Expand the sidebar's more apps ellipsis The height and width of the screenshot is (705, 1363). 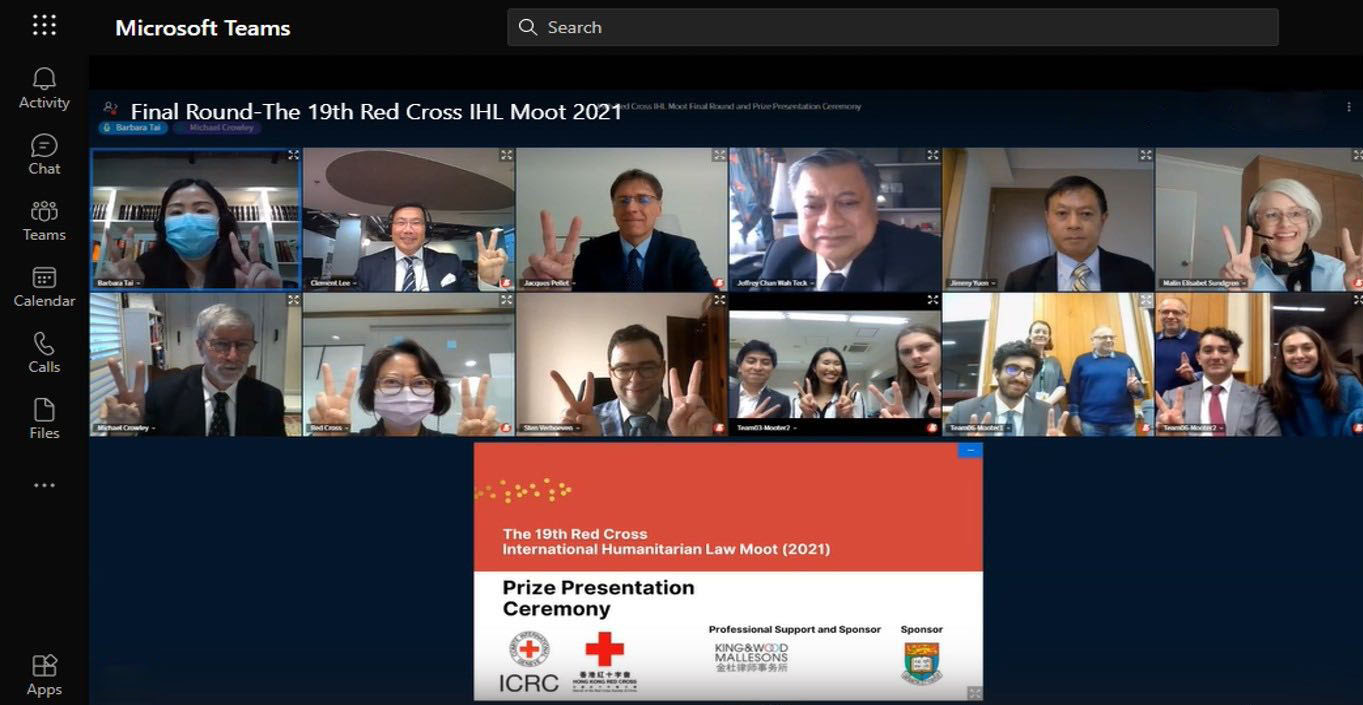tap(44, 485)
